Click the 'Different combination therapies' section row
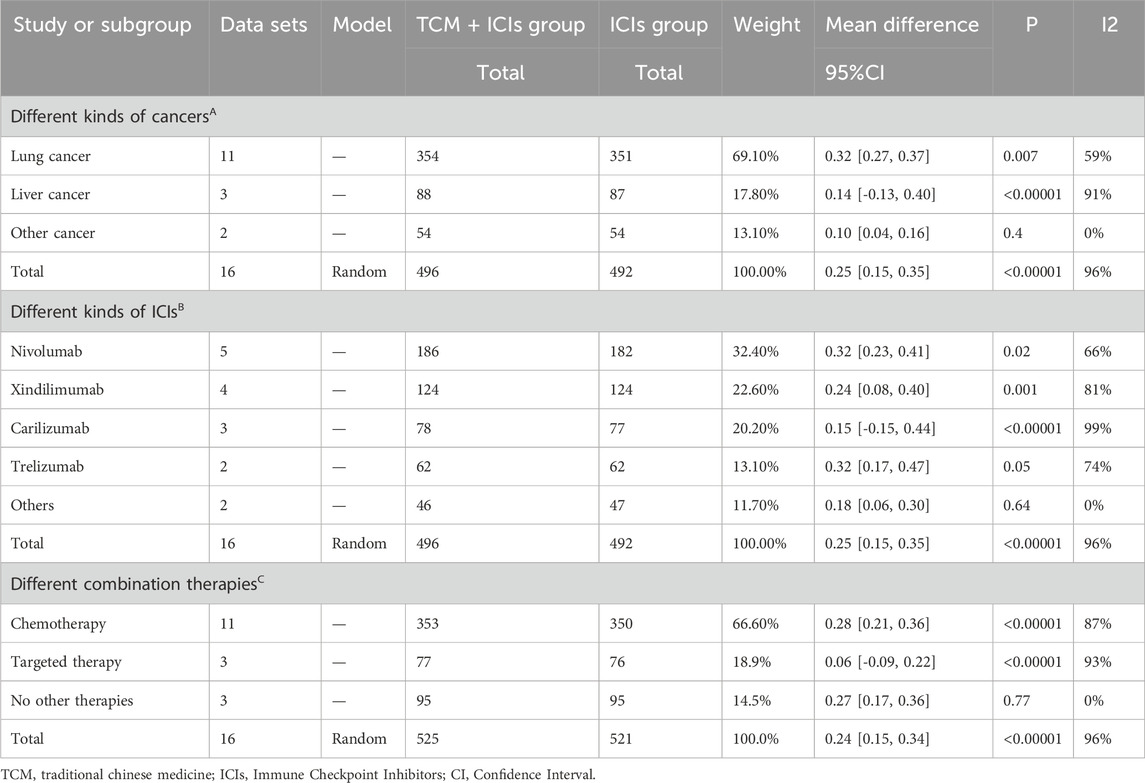 point(120,583)
